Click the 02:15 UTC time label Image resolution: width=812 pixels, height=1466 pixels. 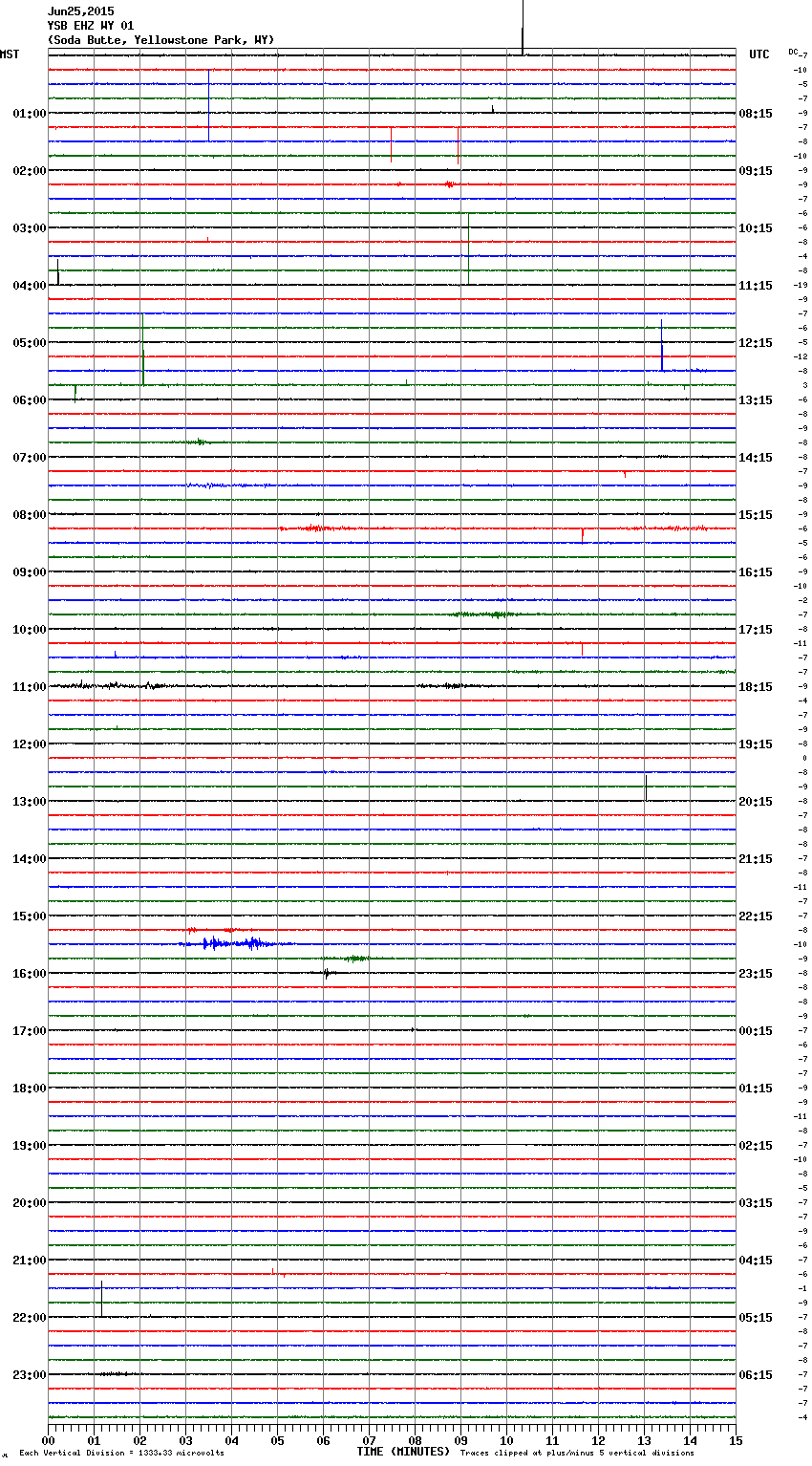tap(756, 1146)
